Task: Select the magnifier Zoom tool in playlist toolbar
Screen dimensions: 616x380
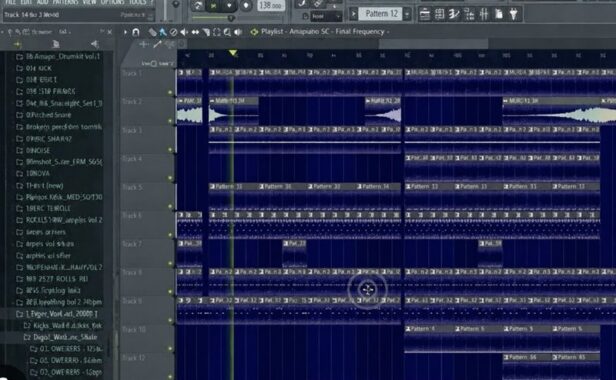Action: point(227,32)
